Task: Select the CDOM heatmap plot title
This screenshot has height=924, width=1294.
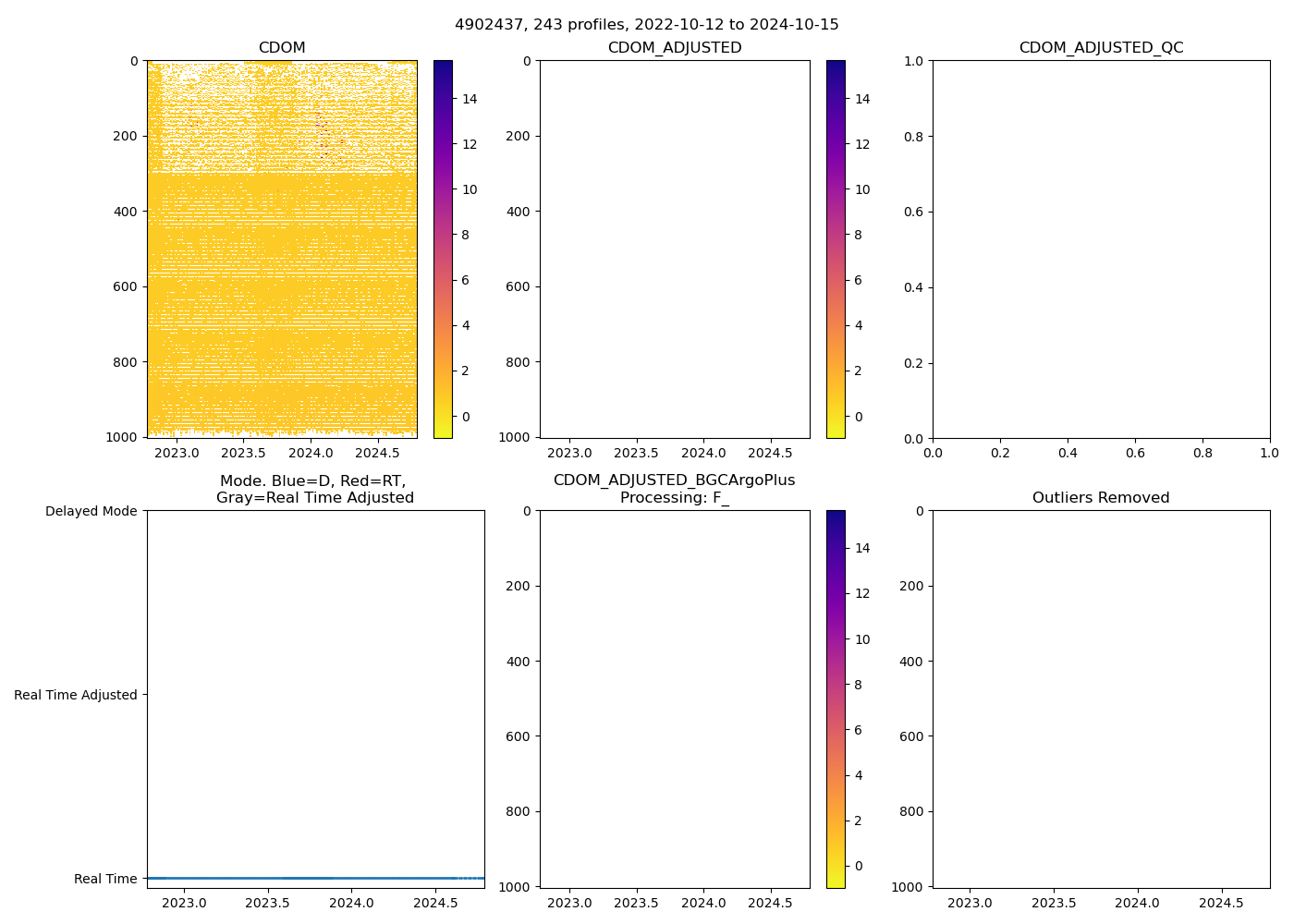Action: [x=282, y=48]
